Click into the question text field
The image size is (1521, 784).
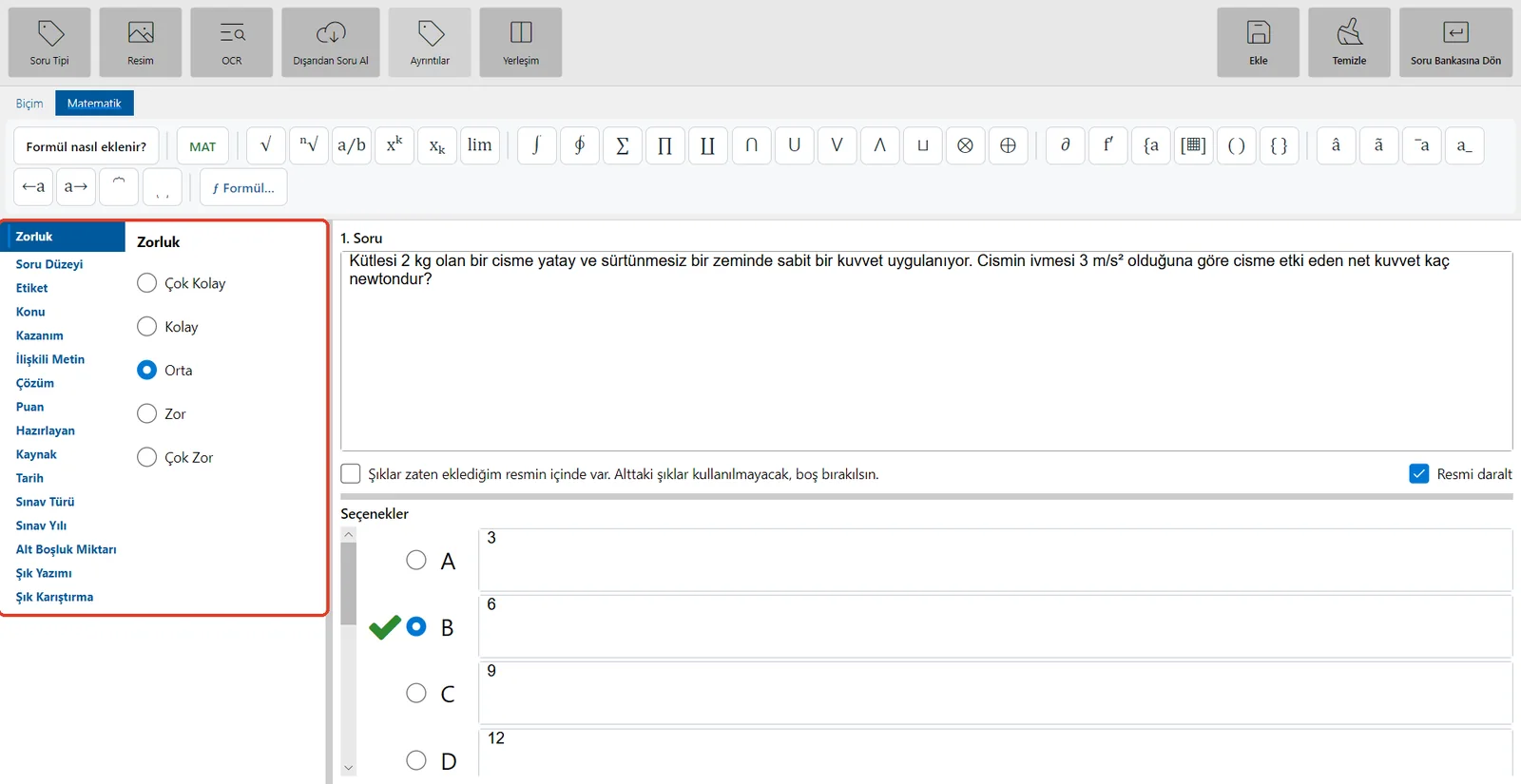(x=926, y=351)
